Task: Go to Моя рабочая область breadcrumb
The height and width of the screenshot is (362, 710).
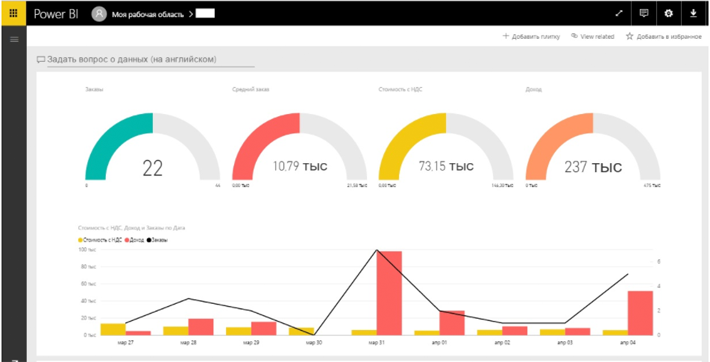Action: 148,14
